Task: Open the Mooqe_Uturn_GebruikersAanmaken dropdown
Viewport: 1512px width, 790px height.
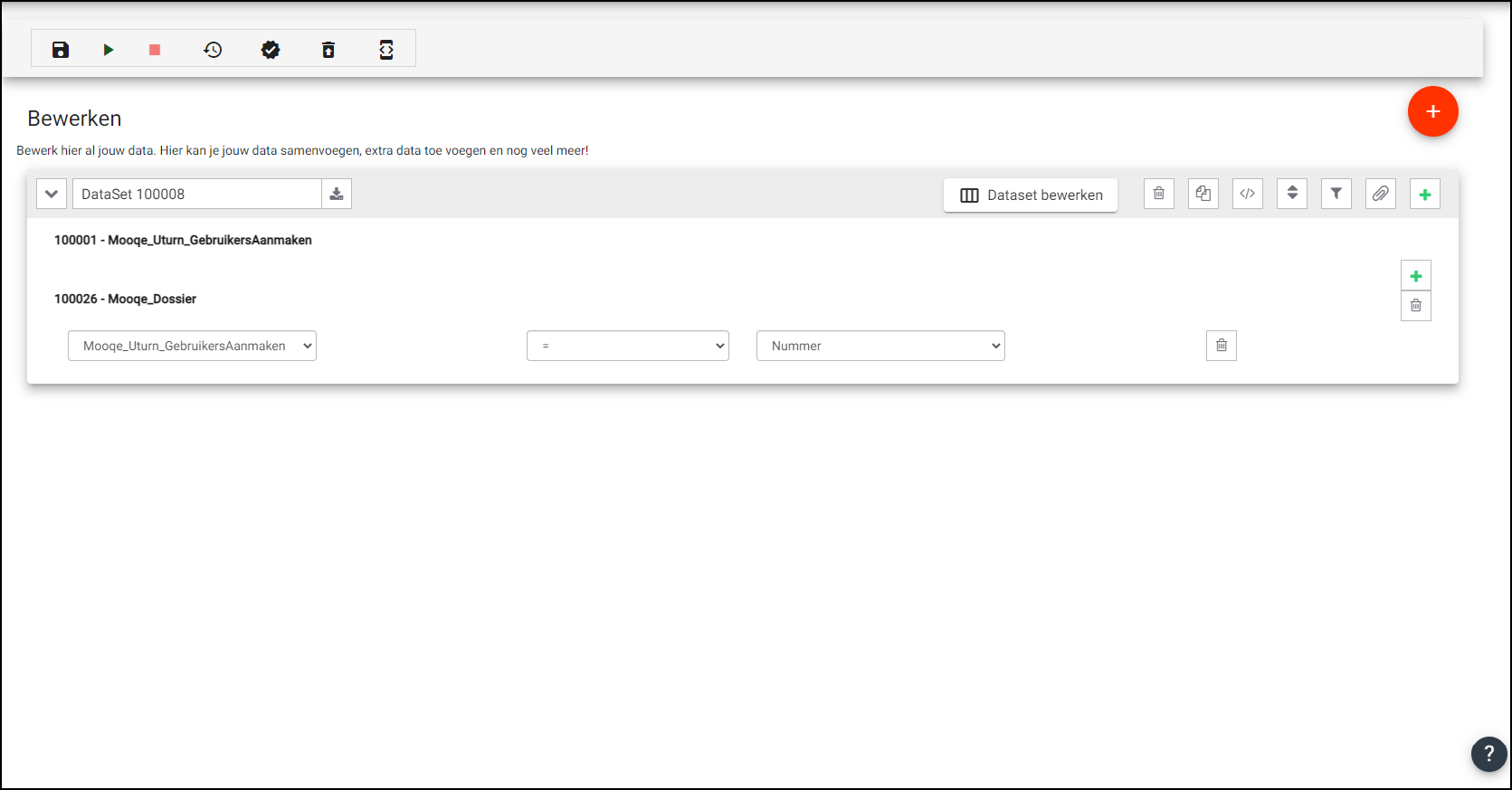Action: point(192,346)
